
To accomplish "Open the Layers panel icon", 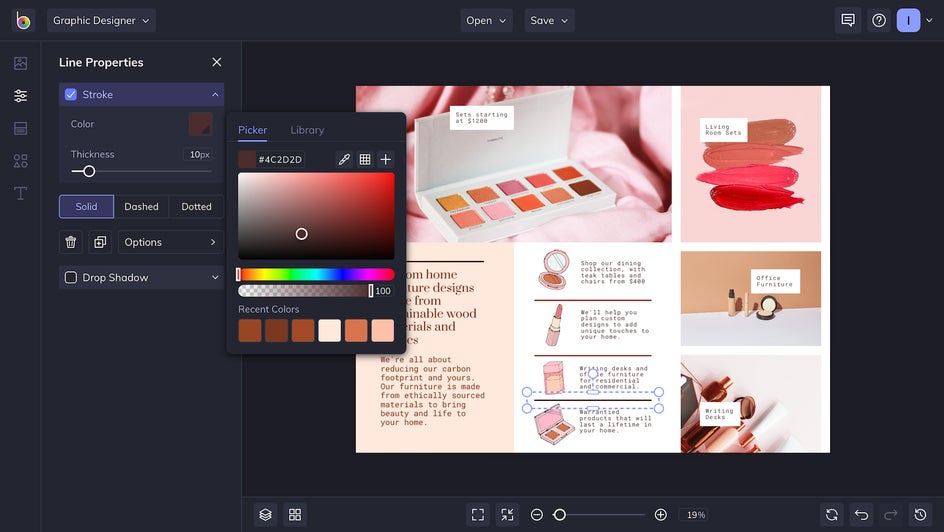I will (266, 515).
